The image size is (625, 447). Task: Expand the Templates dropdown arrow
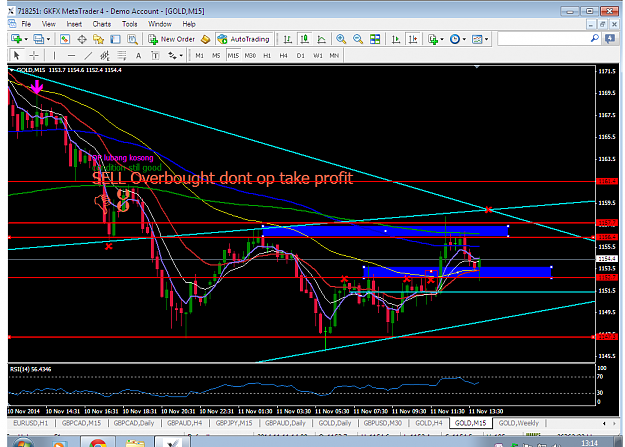486,39
